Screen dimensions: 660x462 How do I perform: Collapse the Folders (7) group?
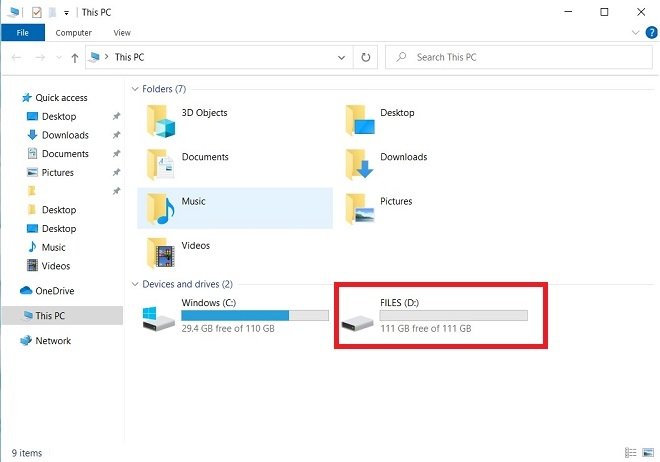pos(135,89)
